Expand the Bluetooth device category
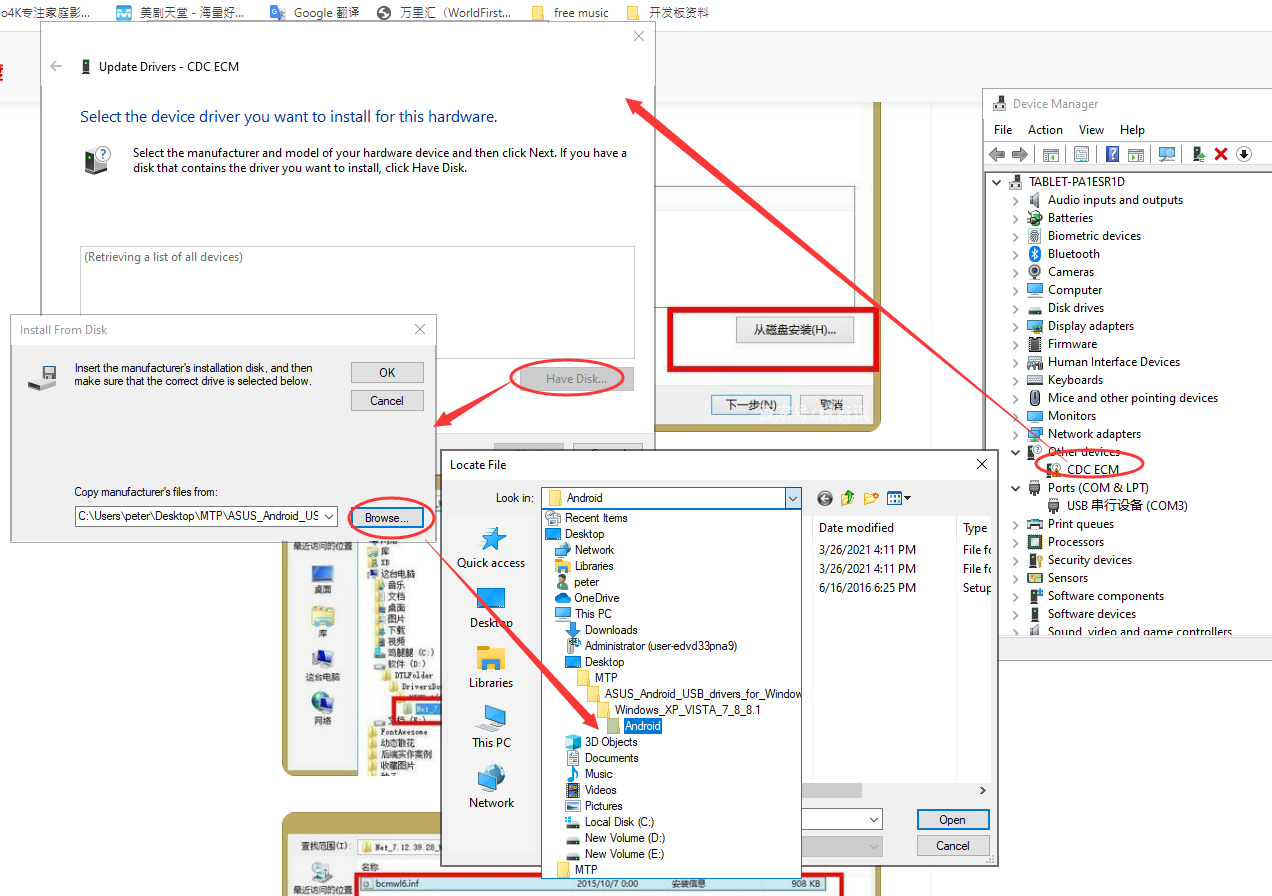This screenshot has height=896, width=1272. (x=1016, y=254)
